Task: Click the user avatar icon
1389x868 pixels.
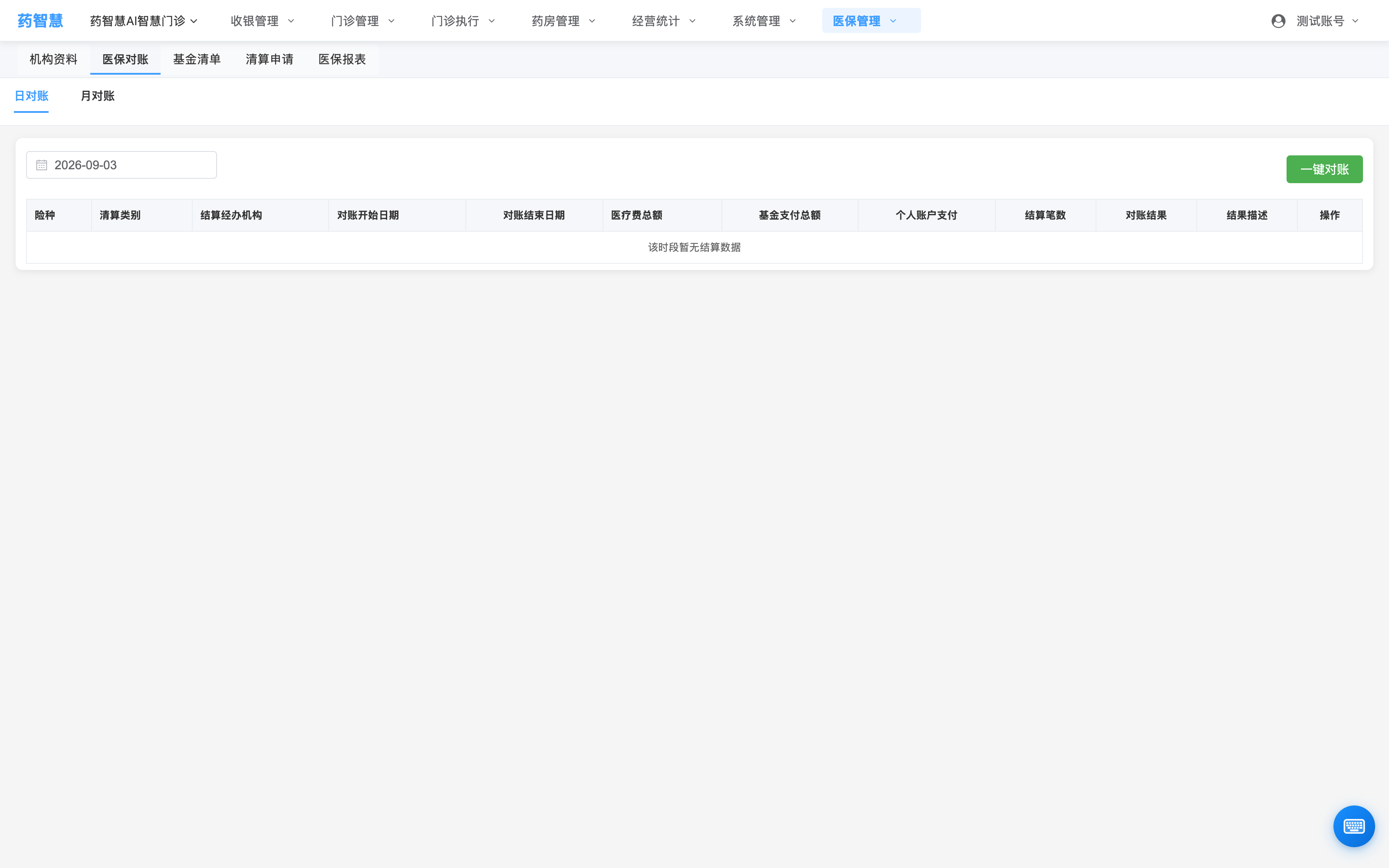Action: click(x=1278, y=21)
